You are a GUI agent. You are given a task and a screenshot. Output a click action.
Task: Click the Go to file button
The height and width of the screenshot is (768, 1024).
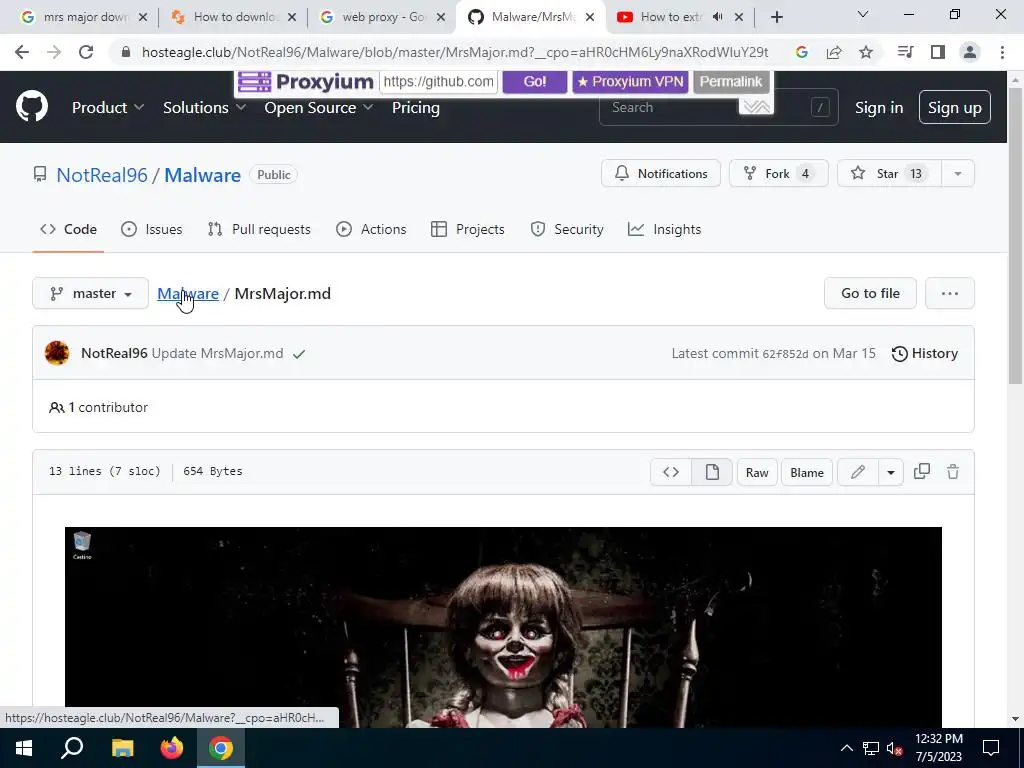(870, 294)
